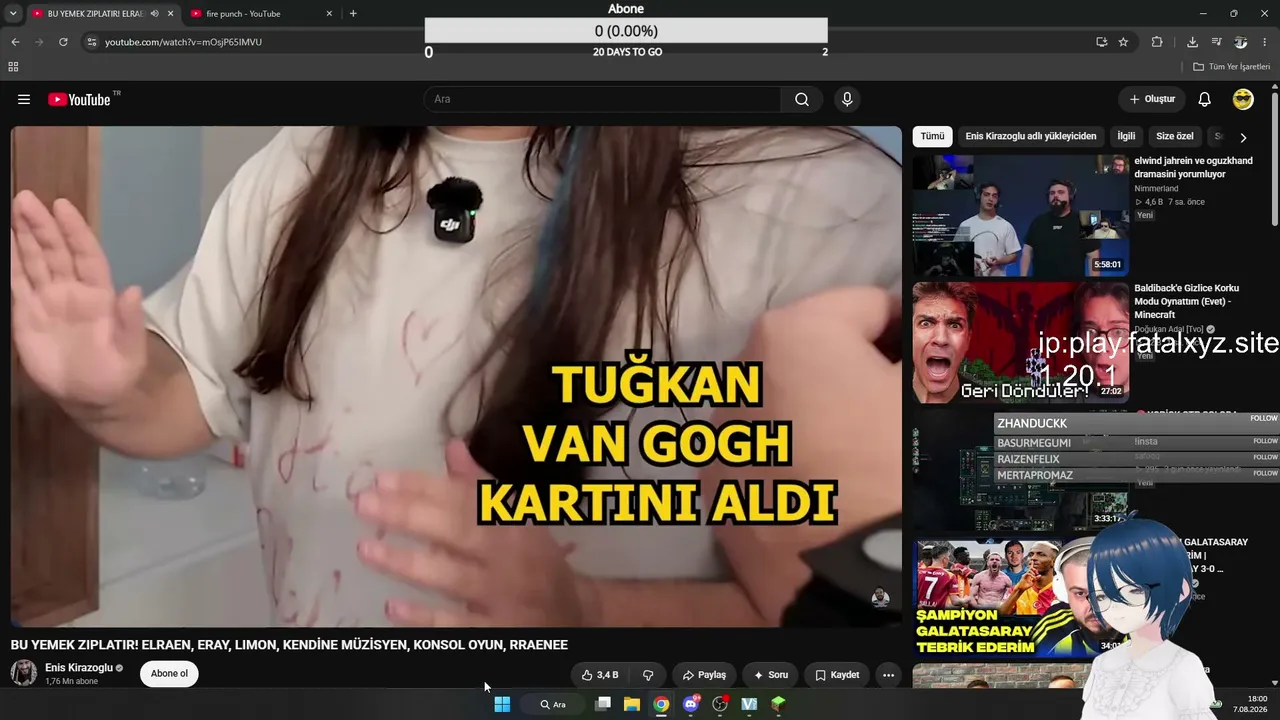Select the 'Size özel' filter chip
The image size is (1280, 720).
click(x=1175, y=136)
